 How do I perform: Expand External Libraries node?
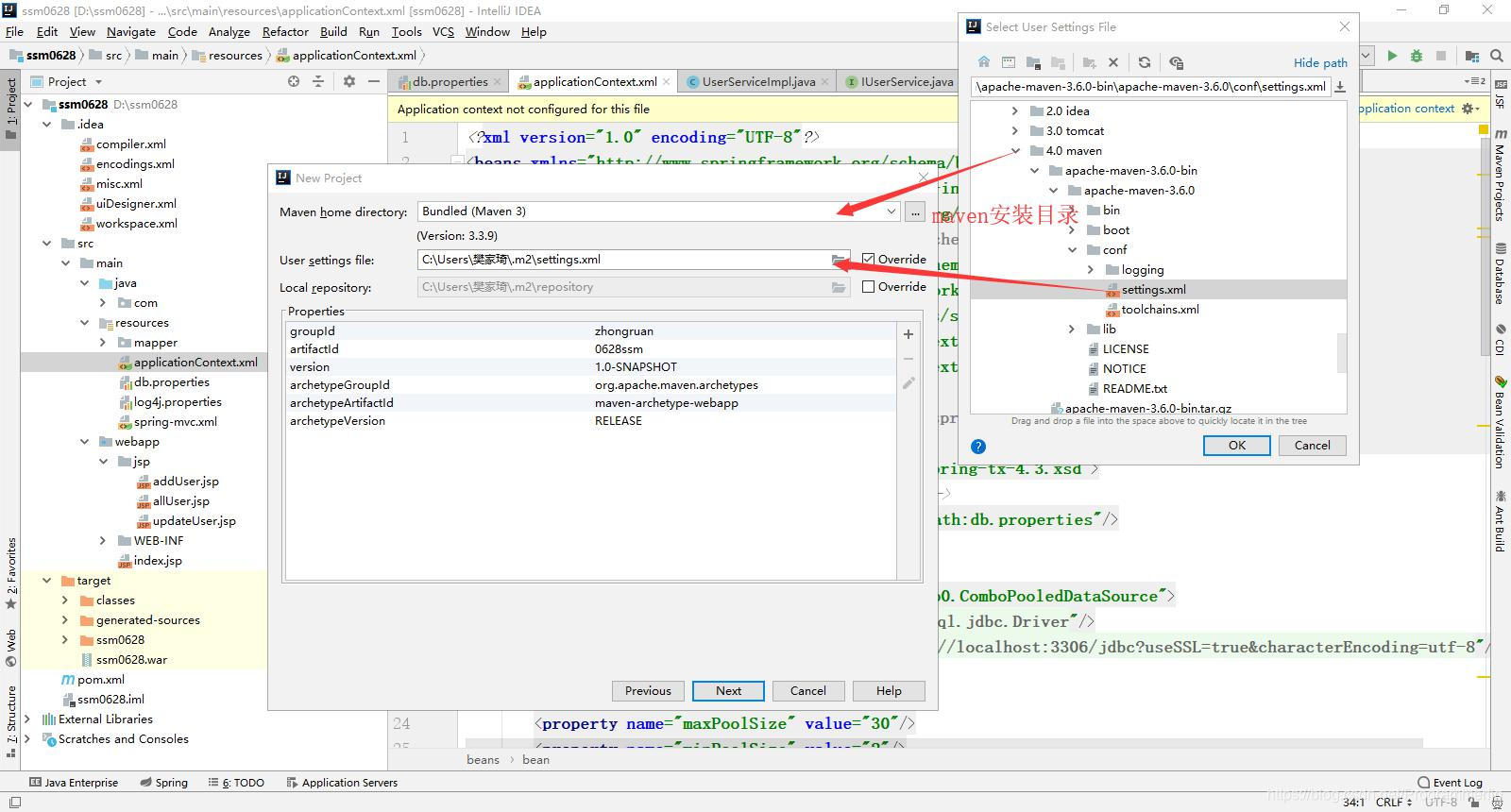[x=27, y=719]
